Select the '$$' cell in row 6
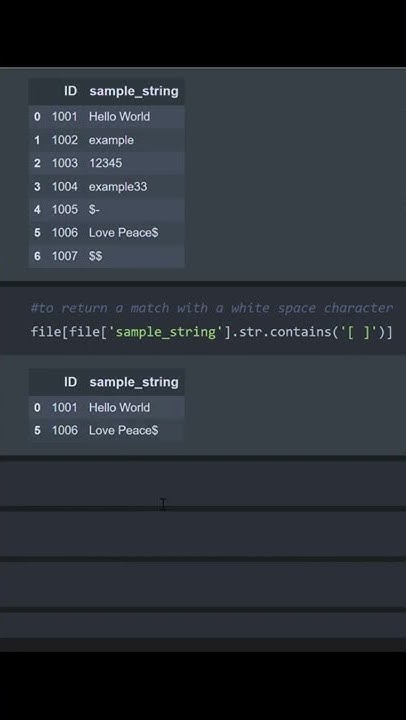Screen dimensions: 406x720 96,256
